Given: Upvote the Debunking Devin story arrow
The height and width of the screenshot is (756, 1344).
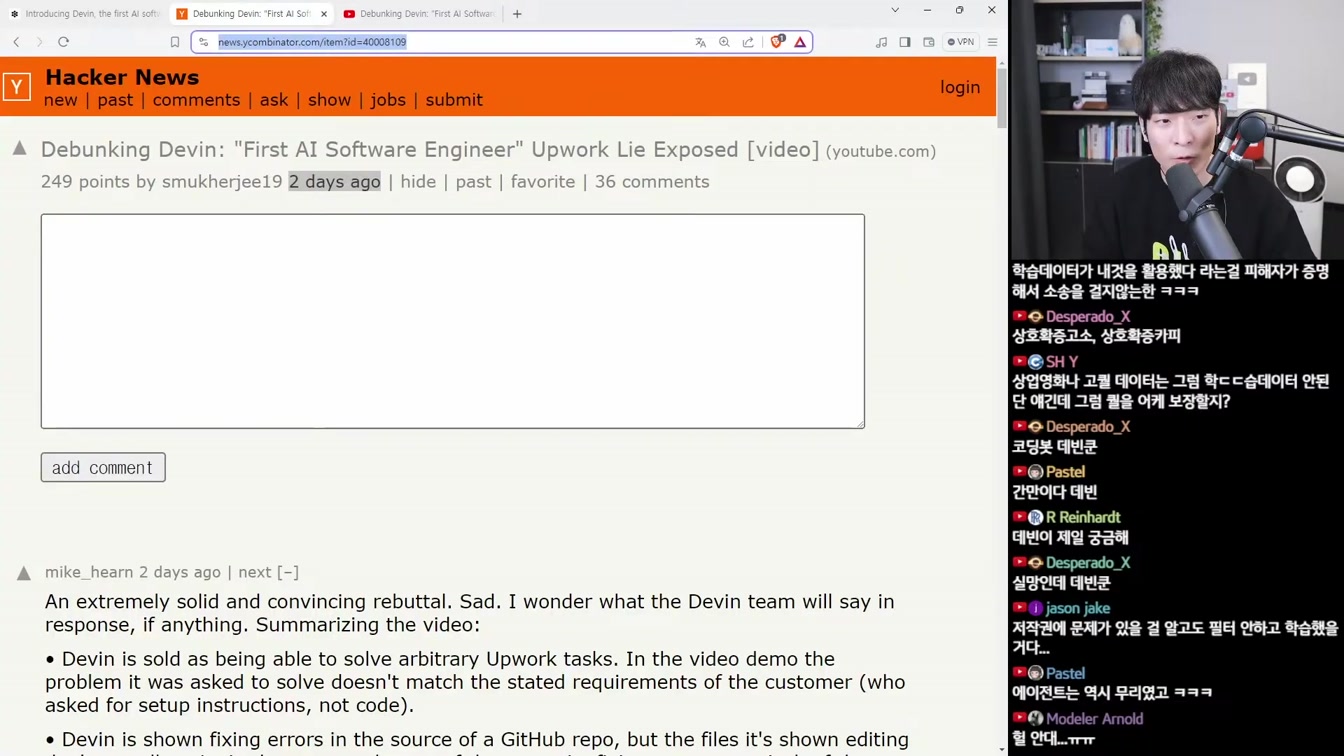Looking at the screenshot, I should coord(20,149).
